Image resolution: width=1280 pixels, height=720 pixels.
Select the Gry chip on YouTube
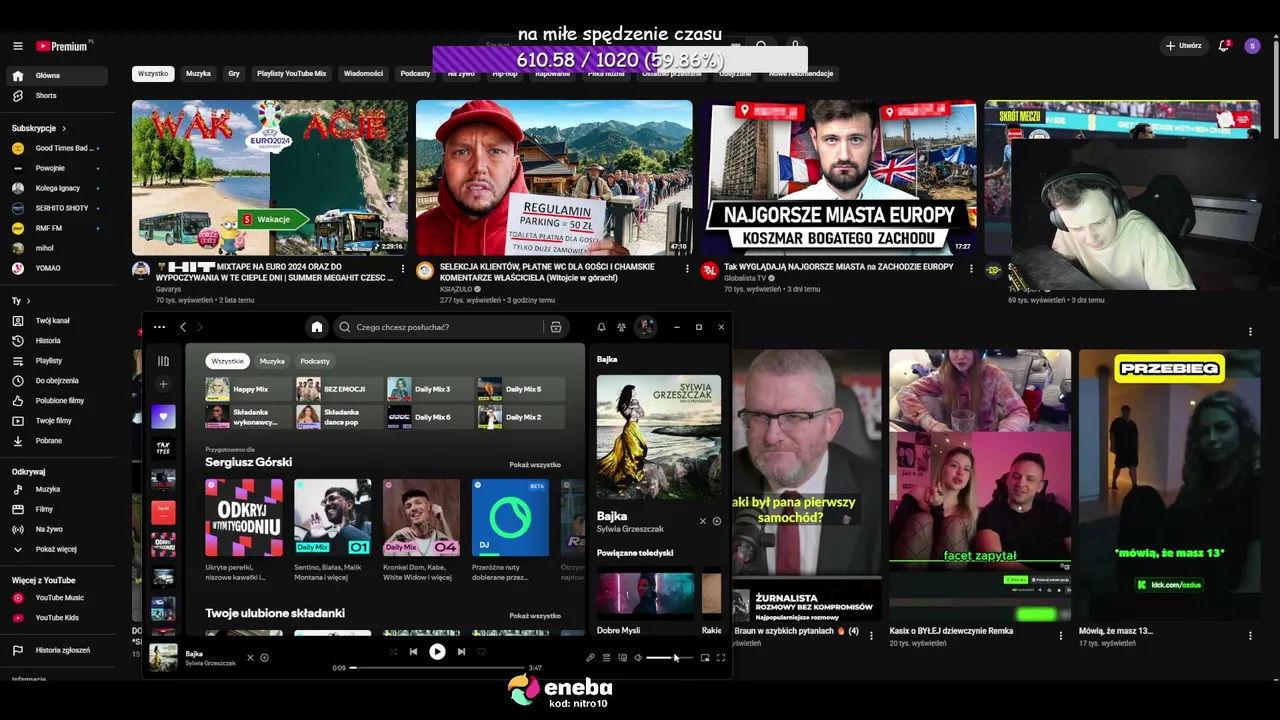[234, 74]
